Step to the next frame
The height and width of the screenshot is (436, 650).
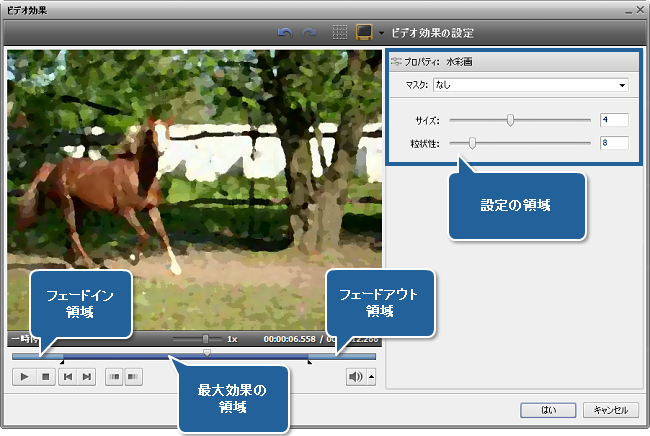(87, 377)
